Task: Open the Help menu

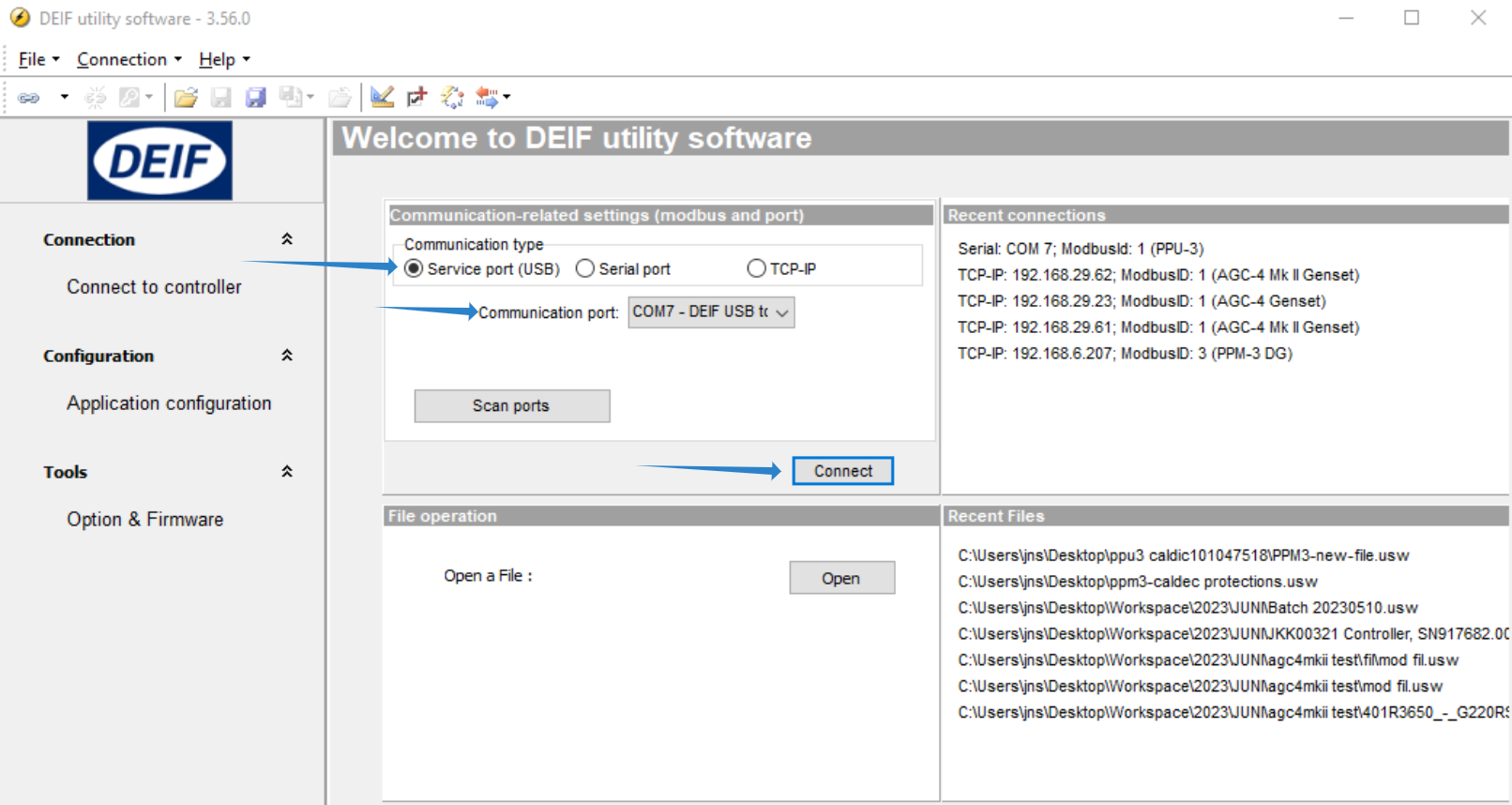Action: coord(224,59)
